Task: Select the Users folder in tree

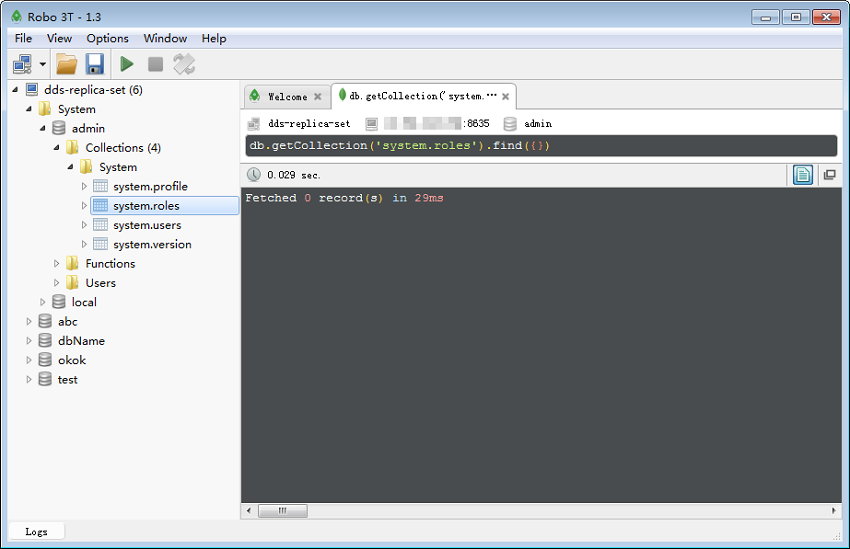Action: tap(100, 283)
